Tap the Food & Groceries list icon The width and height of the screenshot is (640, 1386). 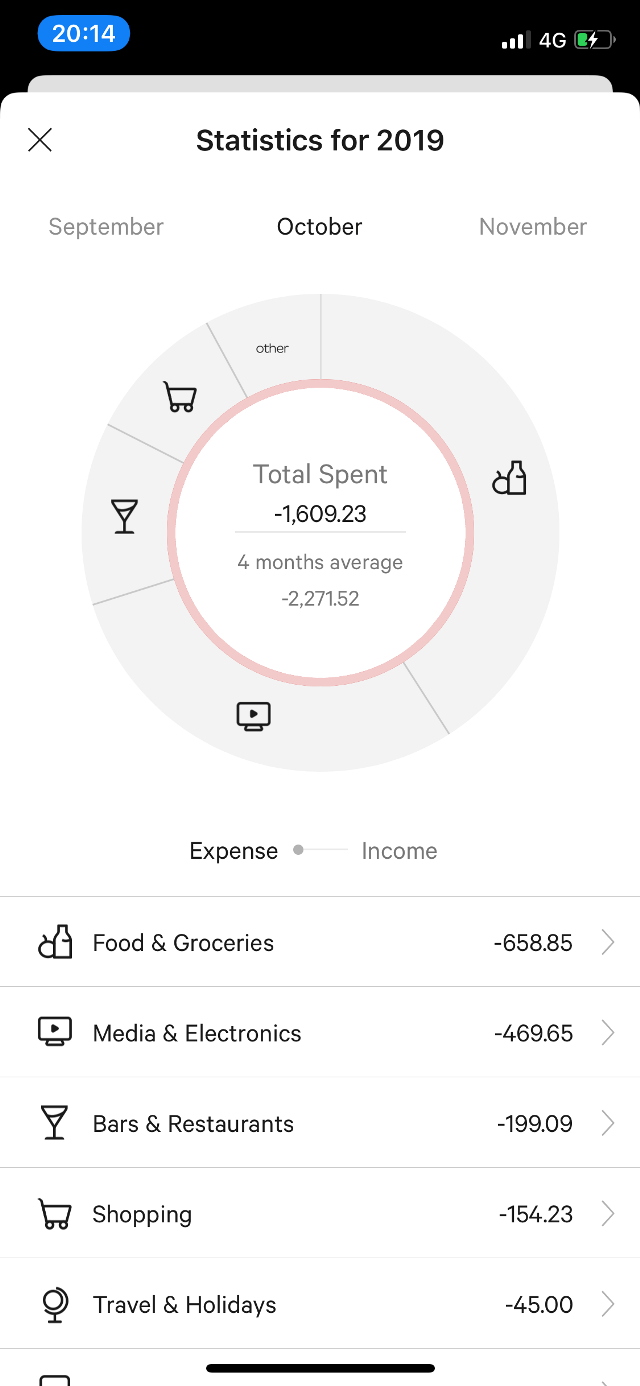(55, 942)
